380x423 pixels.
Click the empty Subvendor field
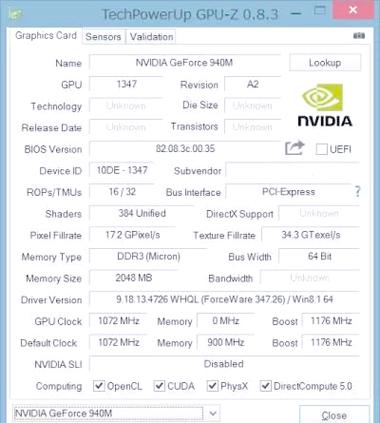point(292,170)
